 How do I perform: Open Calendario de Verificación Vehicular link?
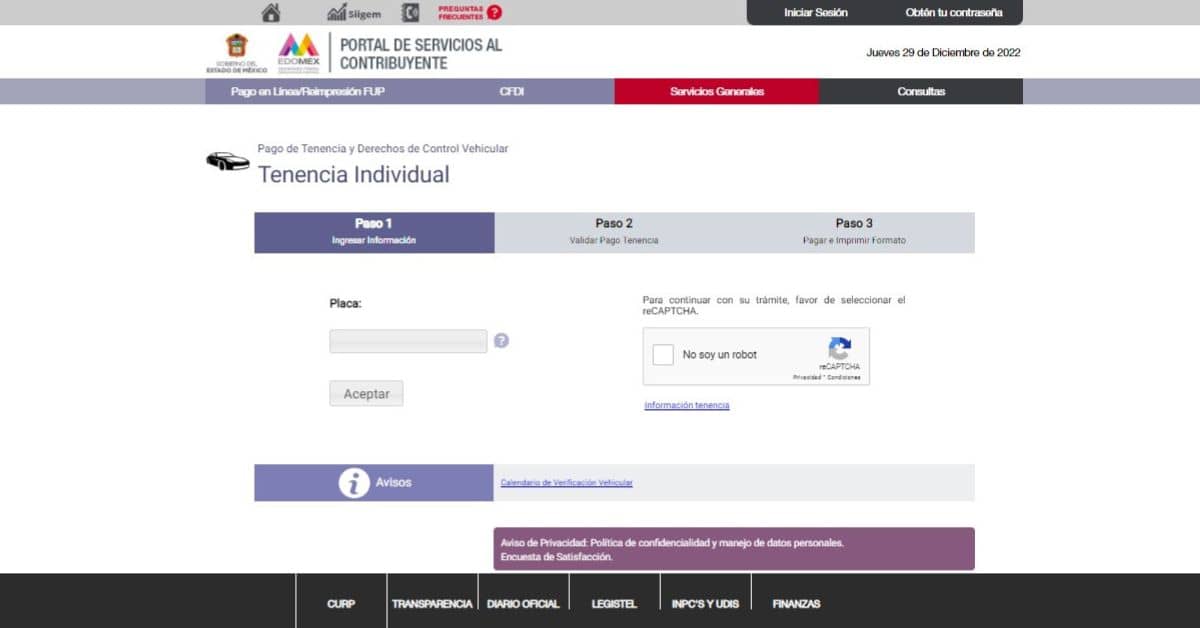point(567,483)
